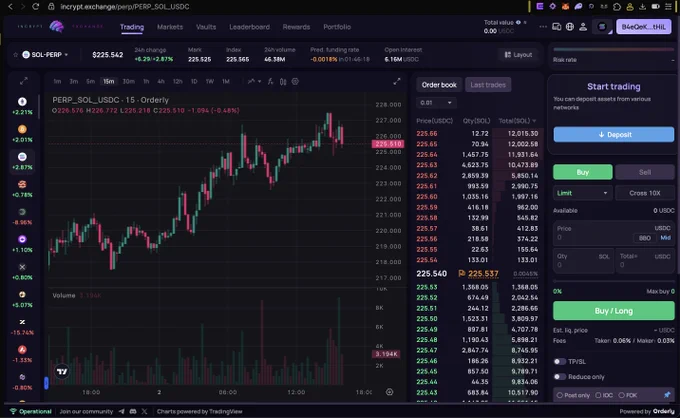The width and height of the screenshot is (680, 418).
Task: Open the chart indicators (fx) menu
Action: coord(270,82)
